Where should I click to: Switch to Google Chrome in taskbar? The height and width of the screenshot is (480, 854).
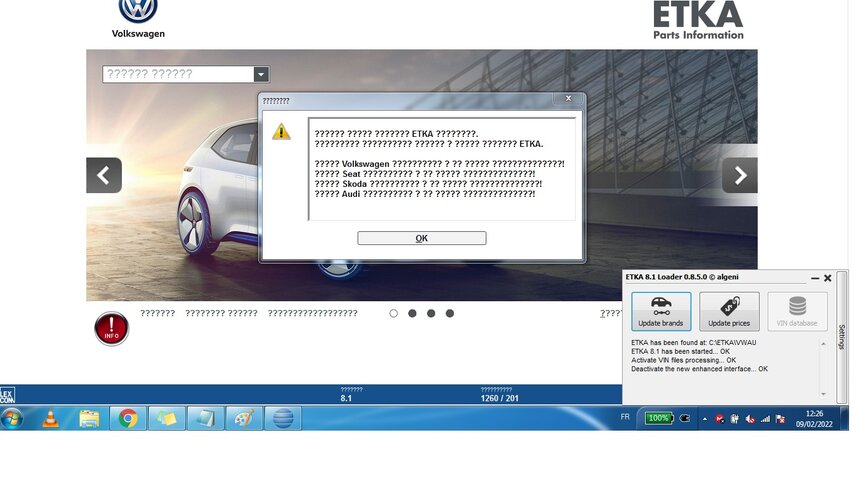(x=128, y=418)
